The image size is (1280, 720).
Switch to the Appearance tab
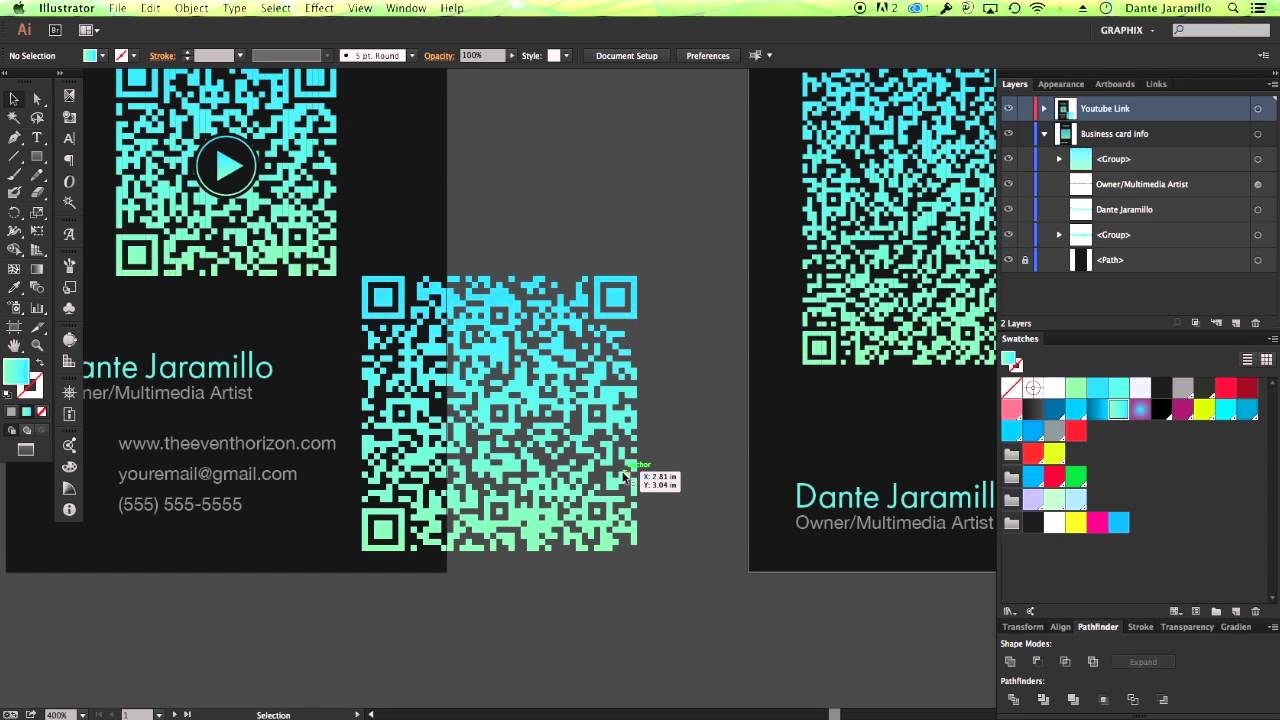click(1061, 84)
